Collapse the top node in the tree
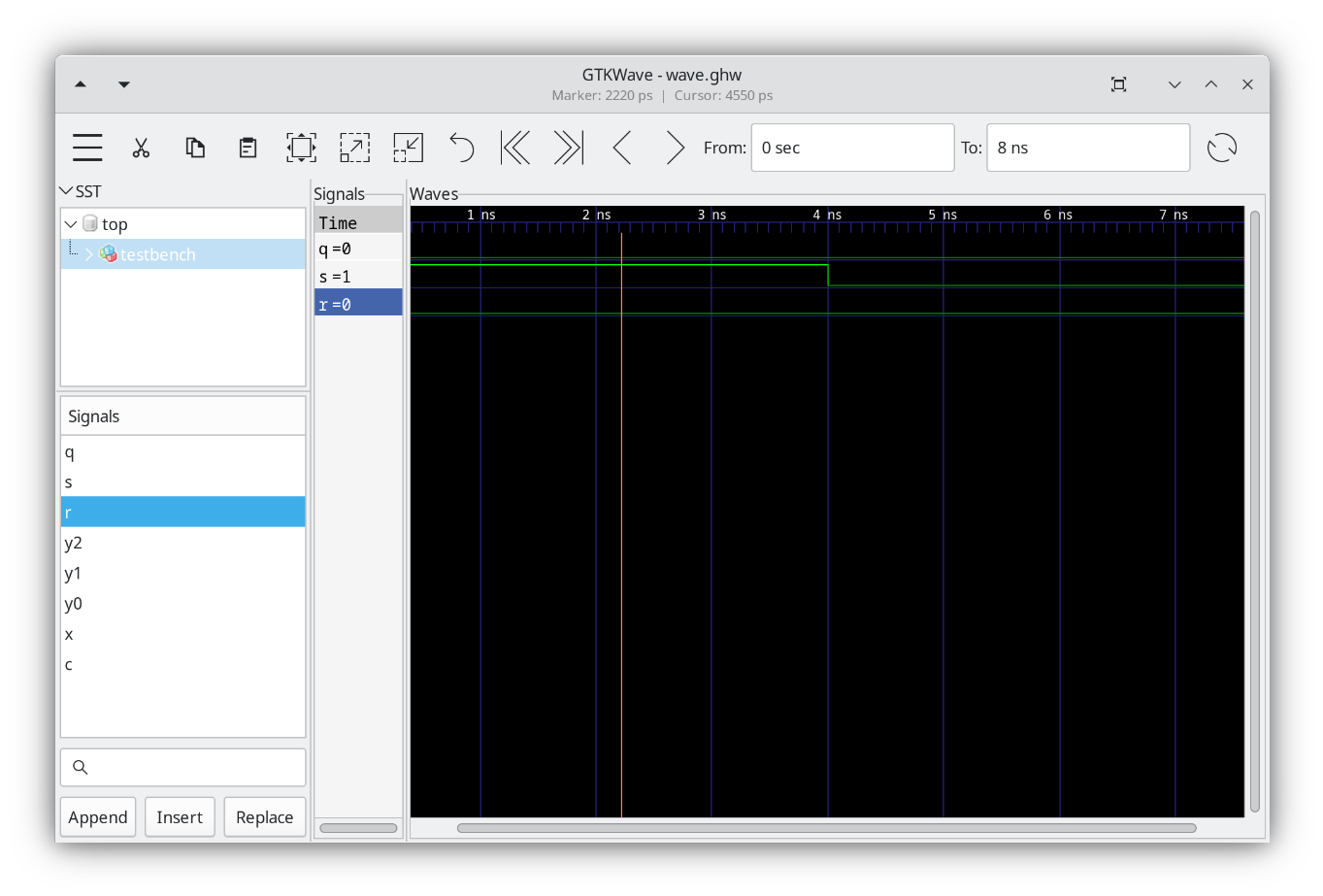Screen dimensions: 1323x896 [70, 223]
